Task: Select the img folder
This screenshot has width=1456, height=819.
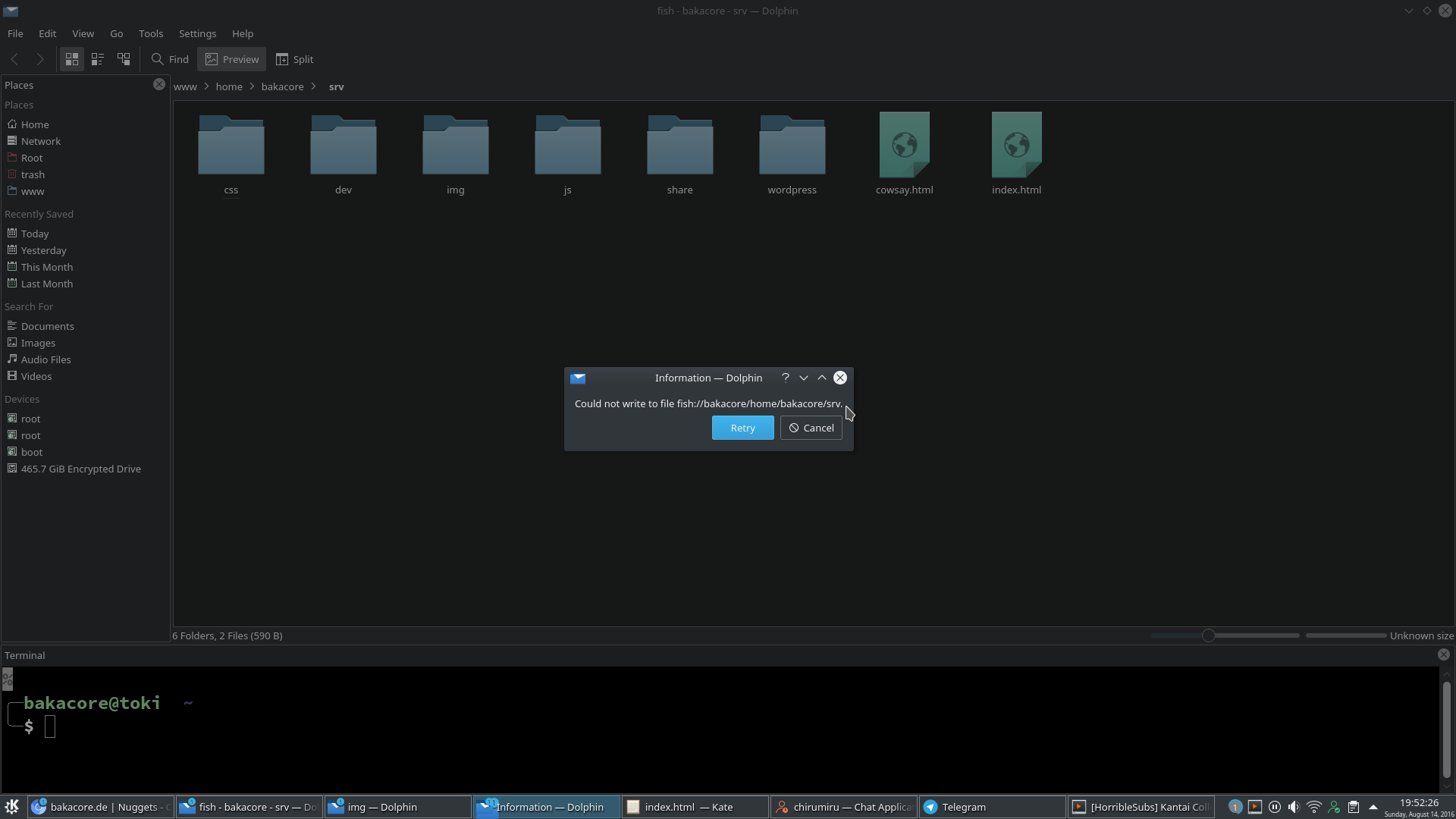Action: pos(456,155)
